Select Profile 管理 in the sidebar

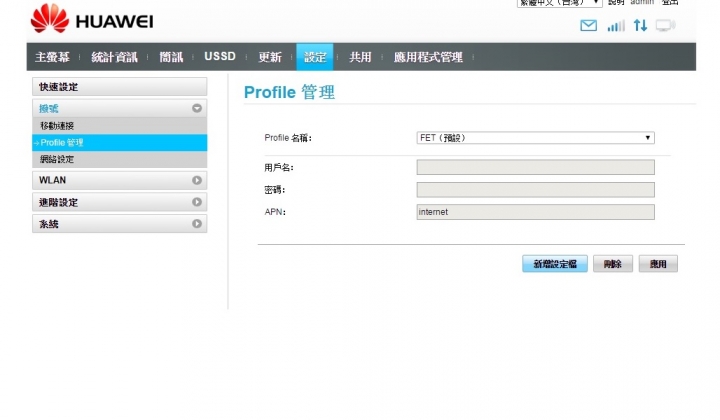tap(119, 142)
